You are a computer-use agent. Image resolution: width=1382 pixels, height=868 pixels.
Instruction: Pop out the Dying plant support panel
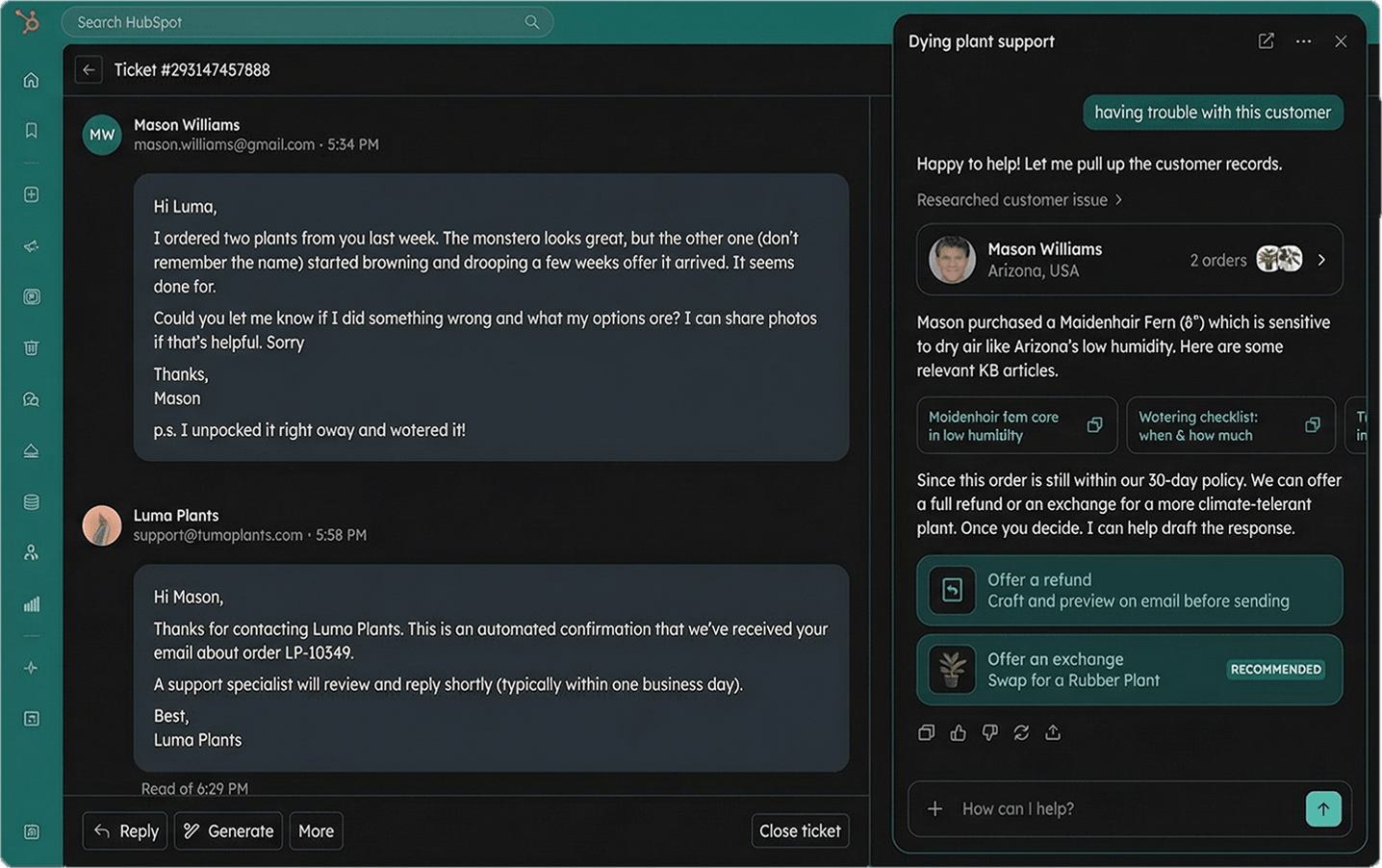(1266, 41)
